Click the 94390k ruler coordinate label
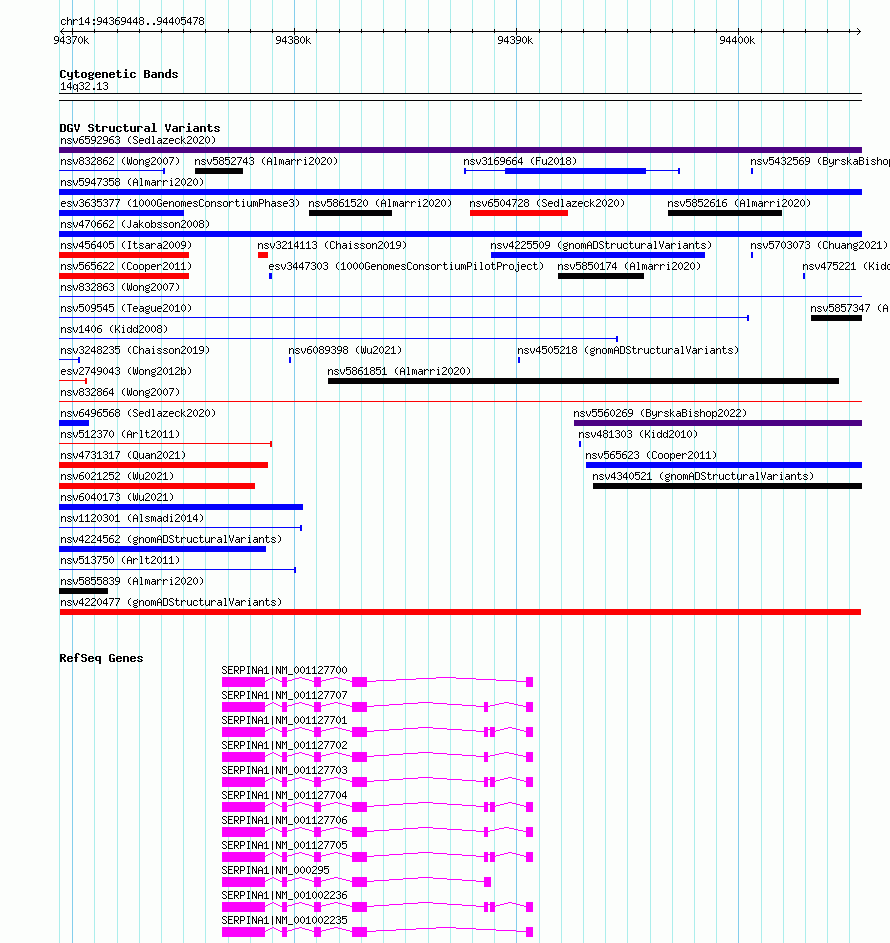Screen dimensions: 890x943 (x=515, y=41)
